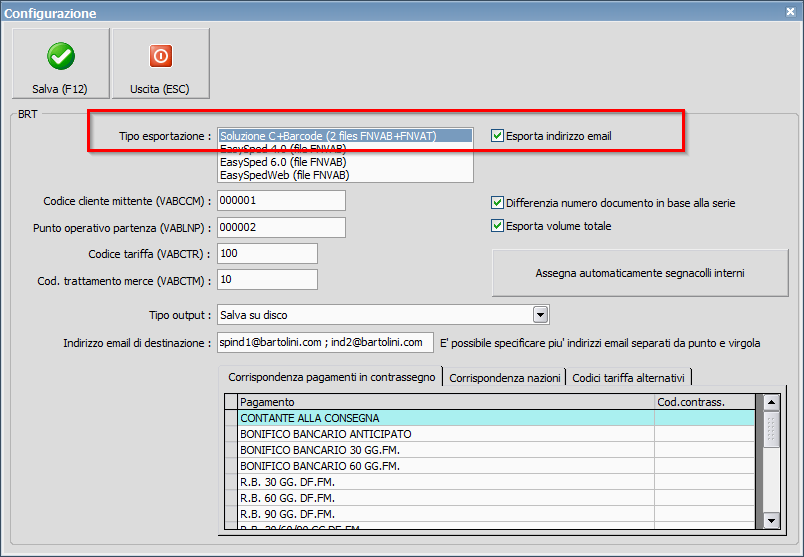The width and height of the screenshot is (804, 557).
Task: Click Cod.contrass. cell of CONTANTE ALLA CONSEGNA
Action: click(x=705, y=418)
